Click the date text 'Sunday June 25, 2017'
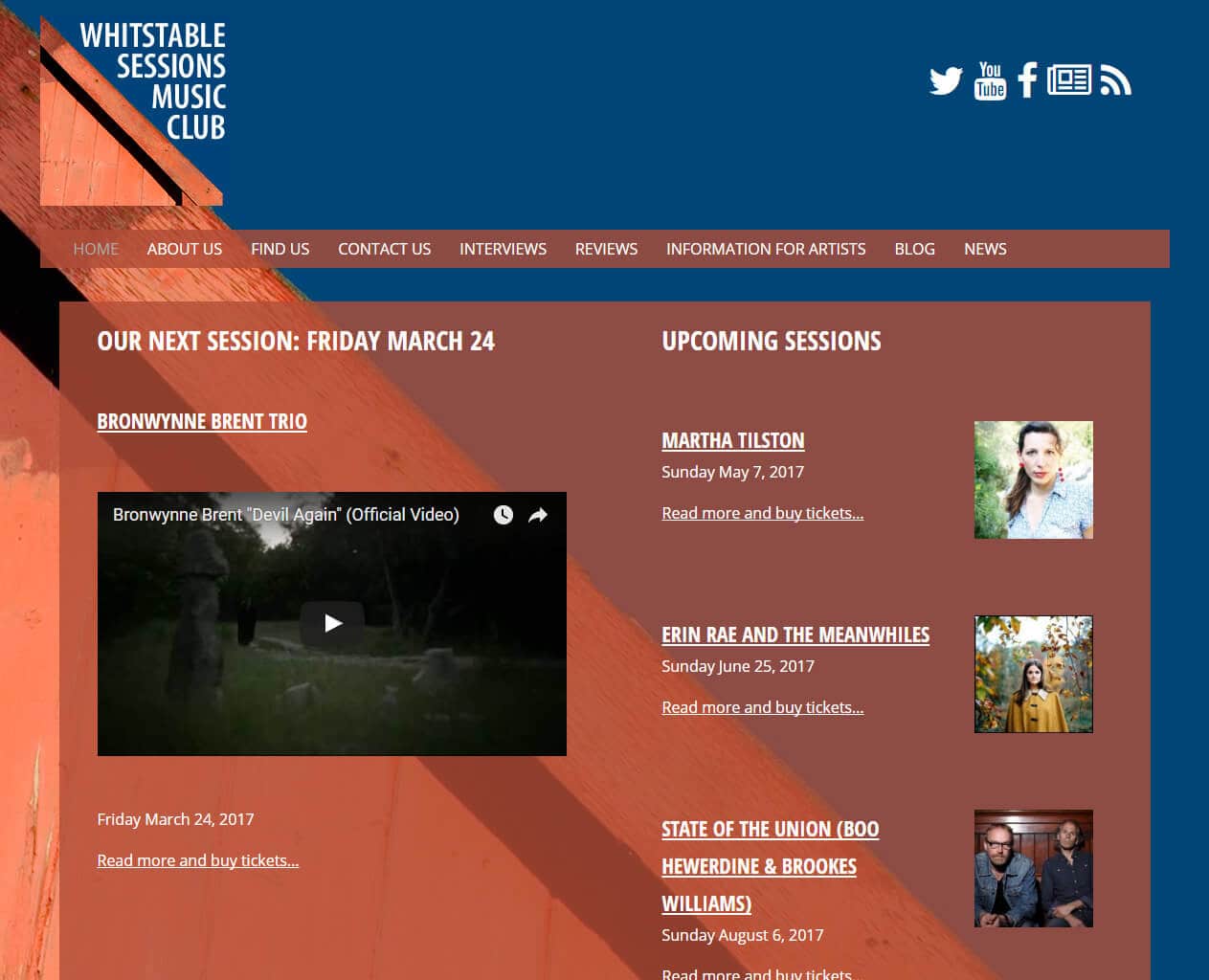 tap(738, 666)
